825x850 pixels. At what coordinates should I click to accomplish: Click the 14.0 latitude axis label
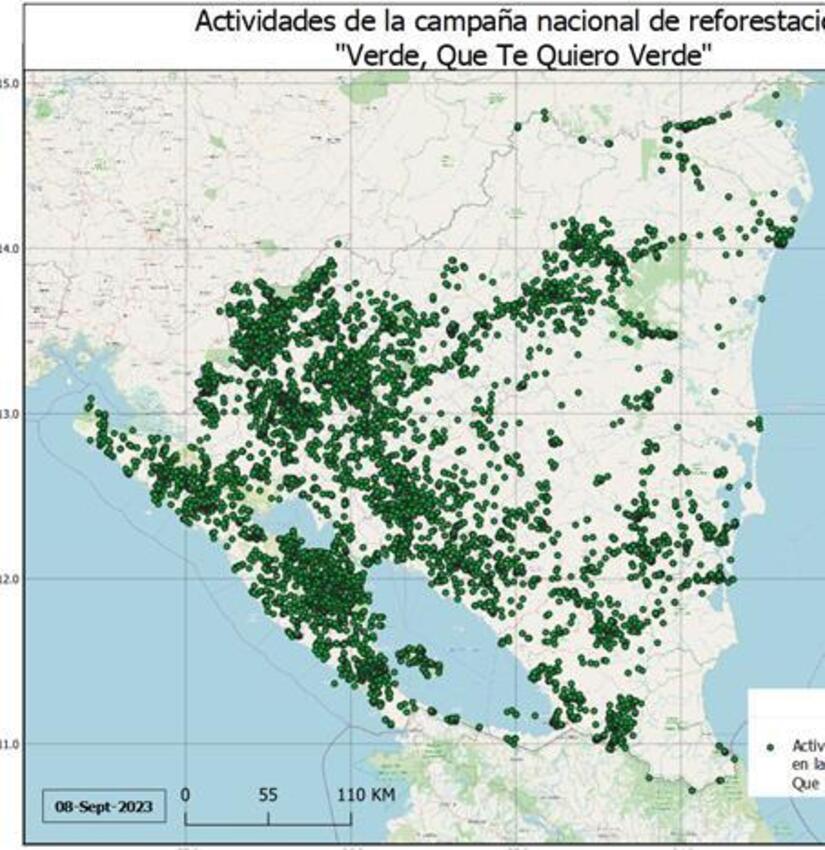point(11,247)
